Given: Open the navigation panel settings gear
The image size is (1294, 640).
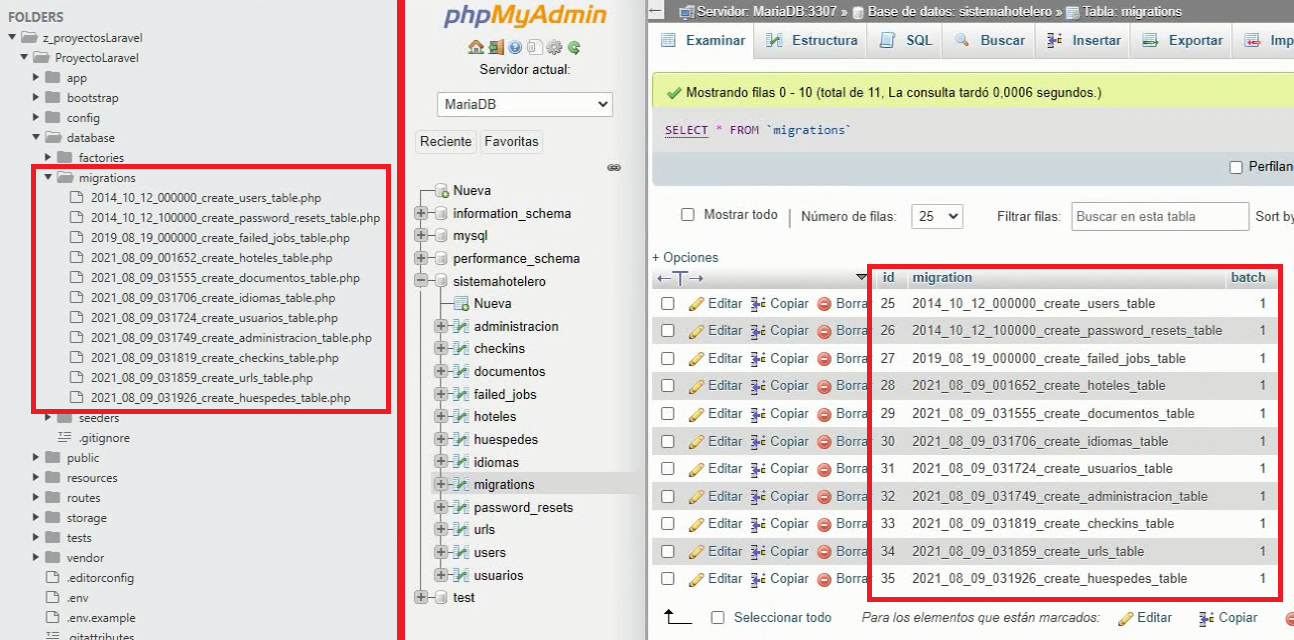Looking at the screenshot, I should click(554, 47).
